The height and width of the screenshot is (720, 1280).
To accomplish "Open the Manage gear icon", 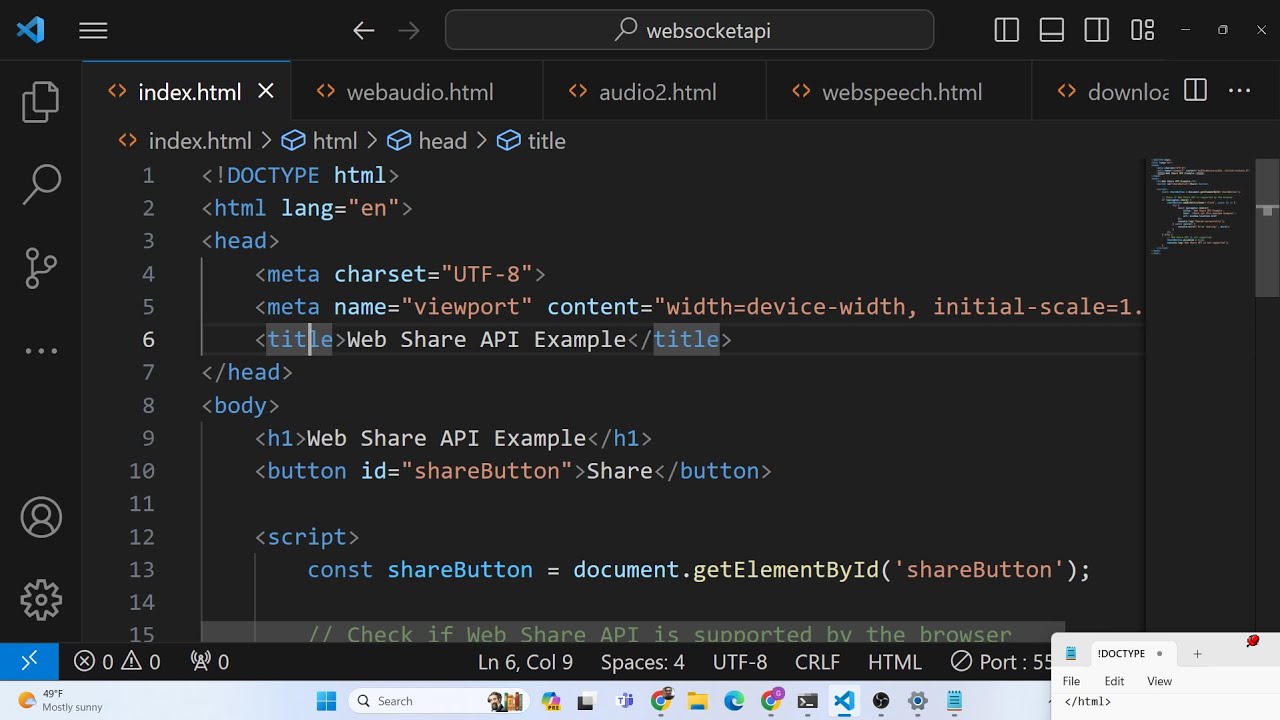I will pos(41,600).
